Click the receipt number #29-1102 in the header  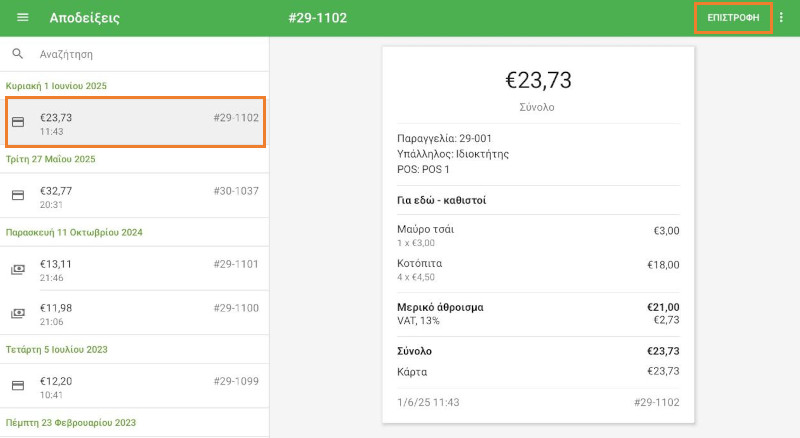click(x=317, y=18)
